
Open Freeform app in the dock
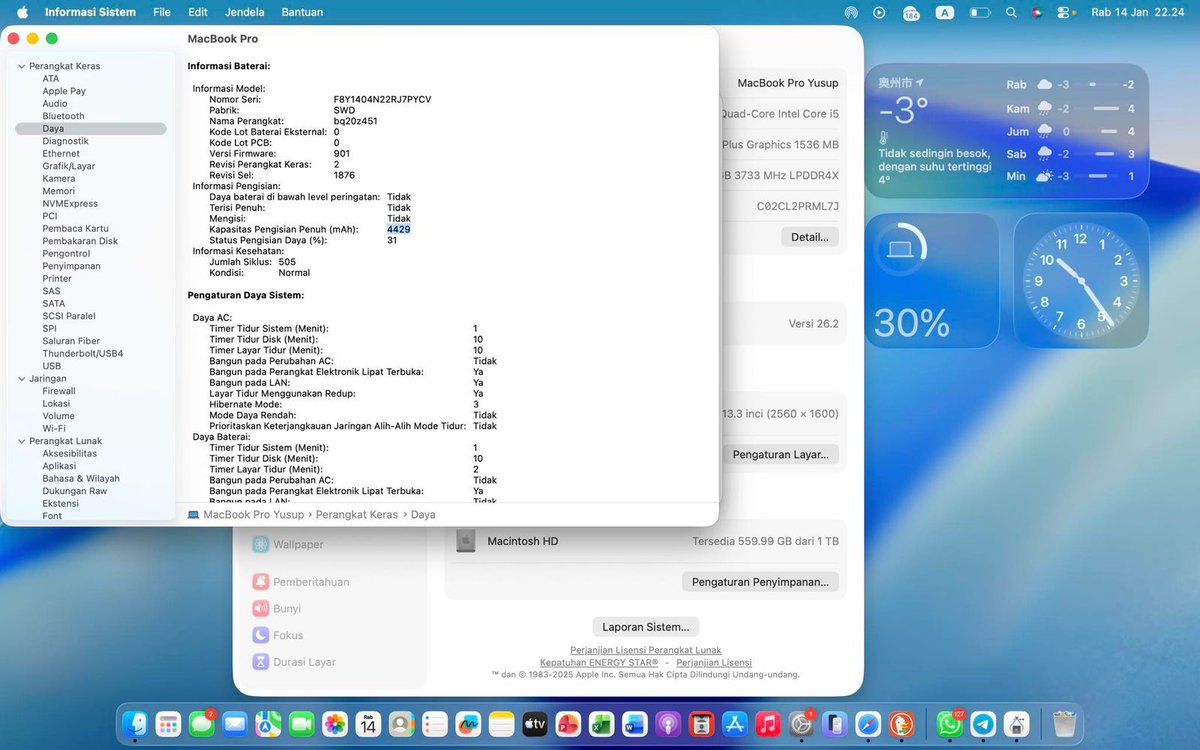click(468, 724)
